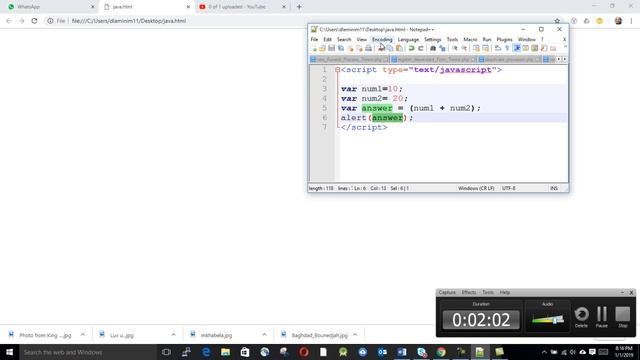Open Help menu in recorder

505,292
